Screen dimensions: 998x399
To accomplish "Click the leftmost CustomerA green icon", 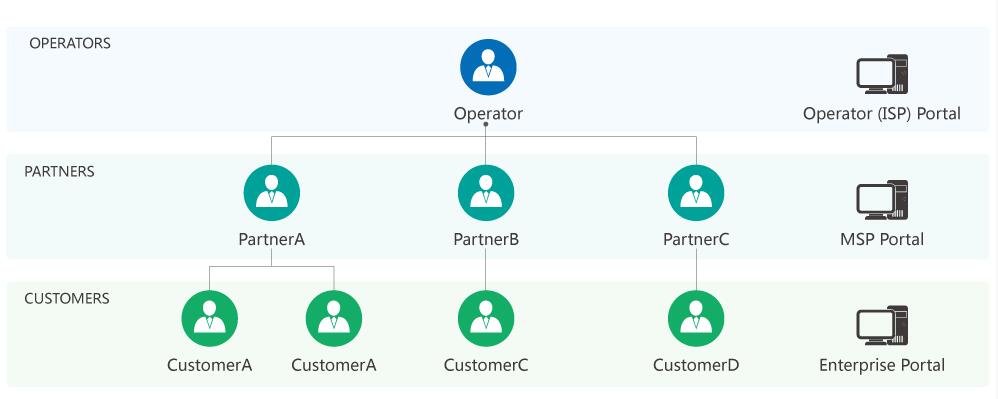I will click(x=209, y=319).
